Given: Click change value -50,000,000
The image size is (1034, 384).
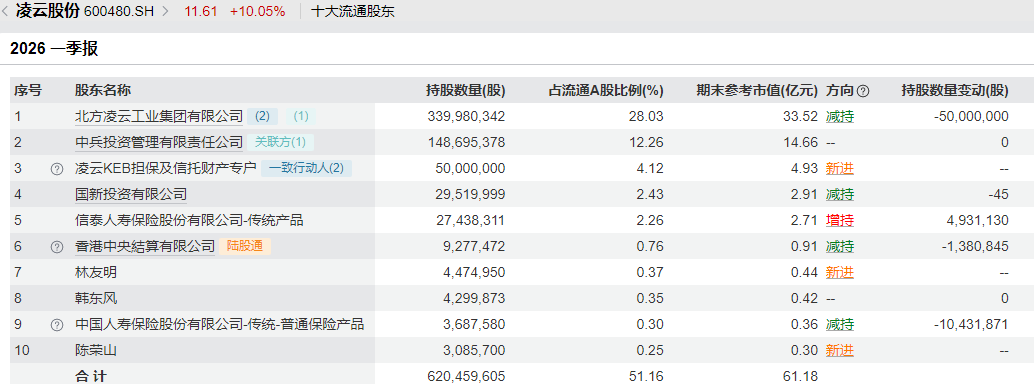Looking at the screenshot, I should tap(971, 117).
